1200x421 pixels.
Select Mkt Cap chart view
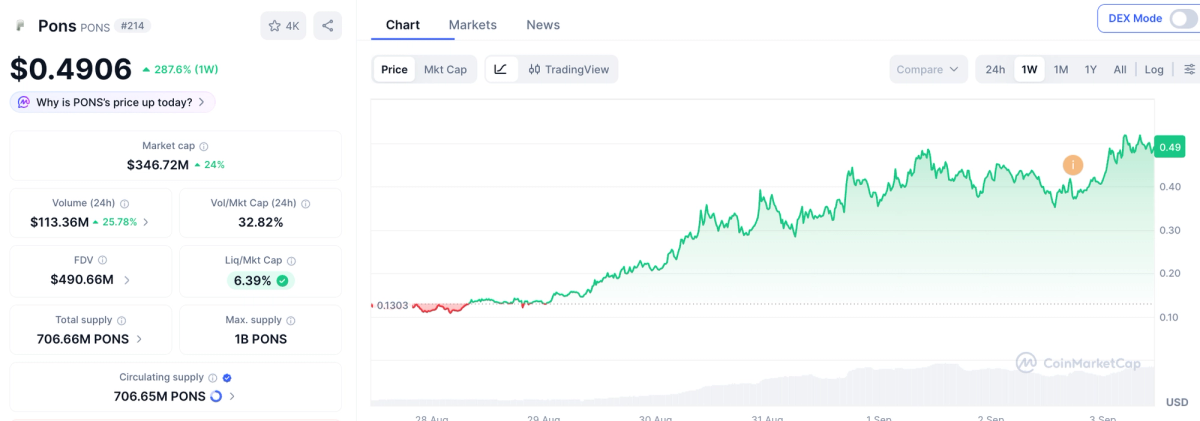click(x=445, y=69)
